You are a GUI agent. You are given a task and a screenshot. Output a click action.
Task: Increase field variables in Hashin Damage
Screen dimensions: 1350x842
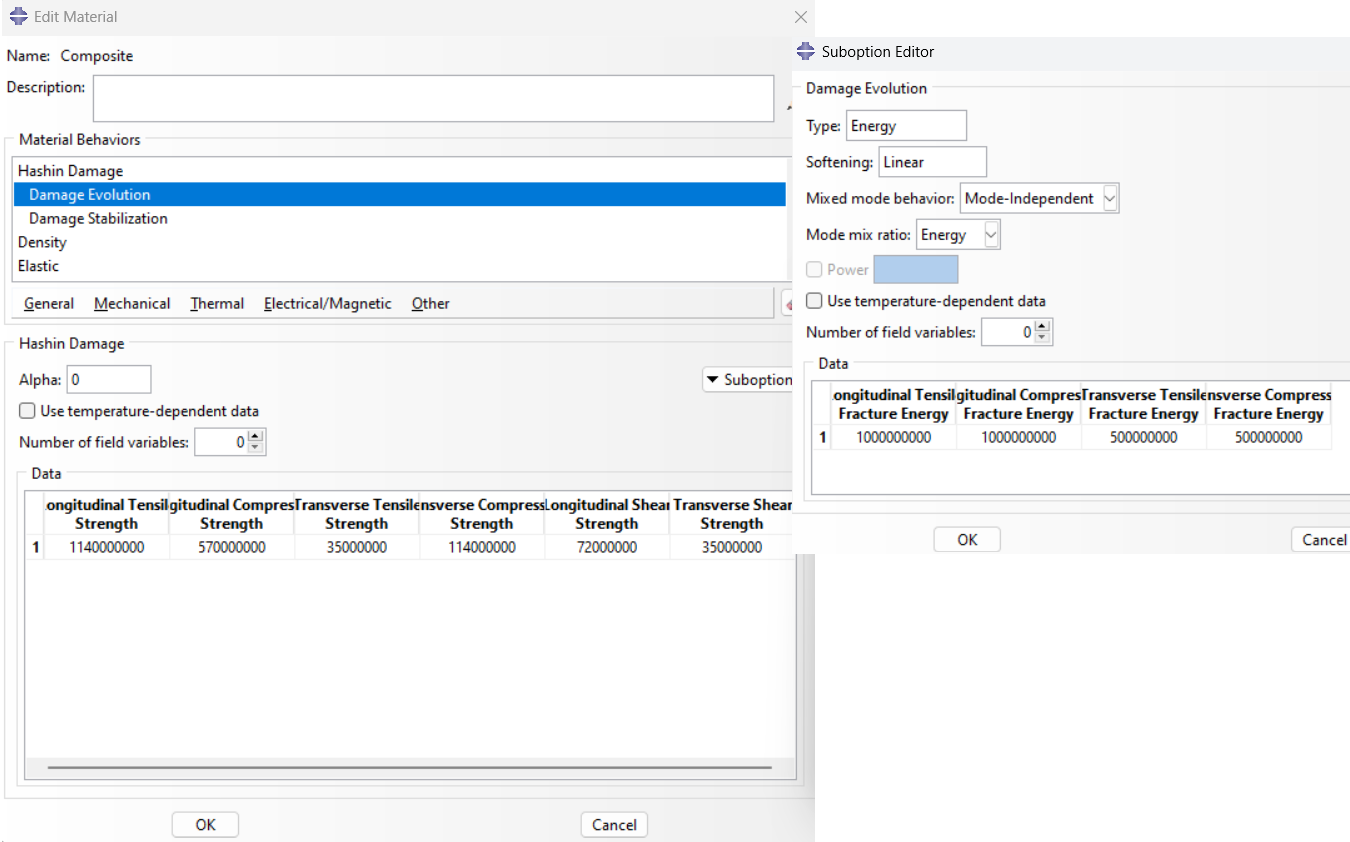(x=256, y=437)
